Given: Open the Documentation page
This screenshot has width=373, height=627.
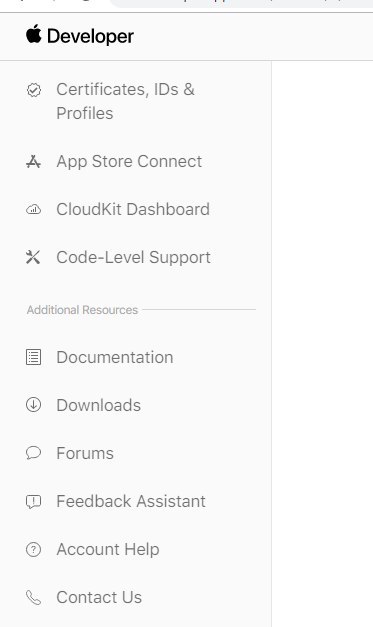Looking at the screenshot, I should click(x=115, y=357).
